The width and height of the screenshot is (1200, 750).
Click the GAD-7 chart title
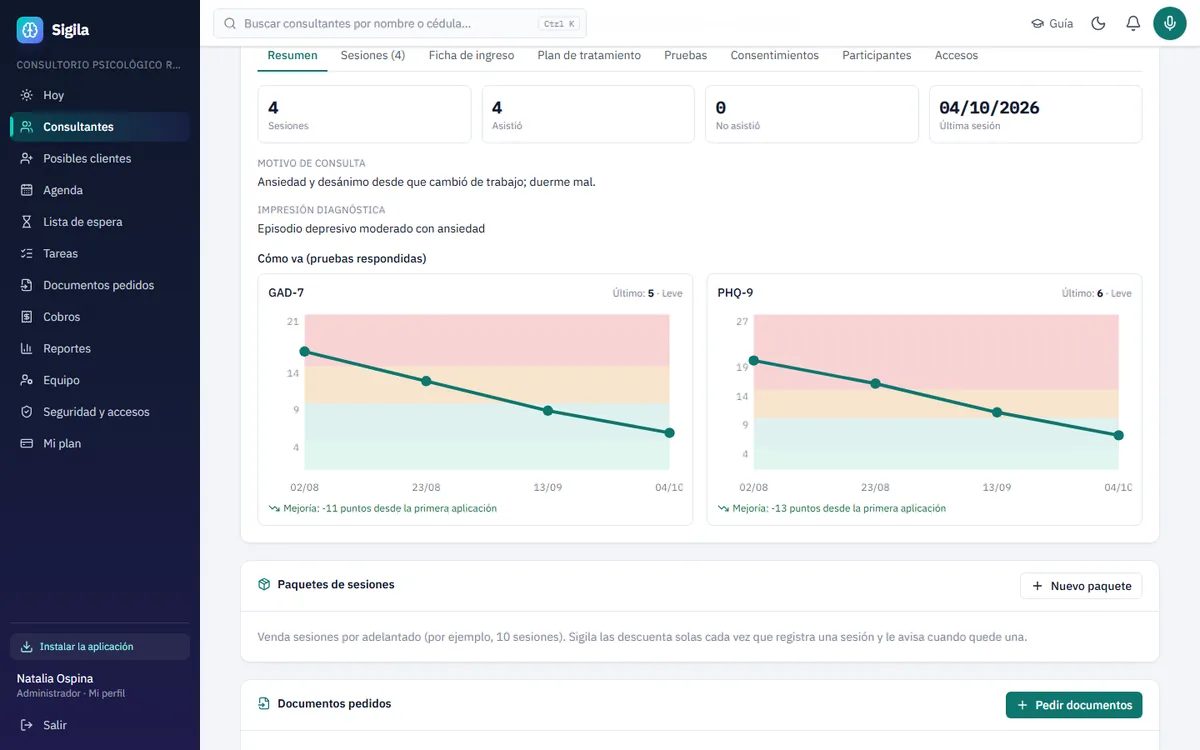(x=286, y=293)
